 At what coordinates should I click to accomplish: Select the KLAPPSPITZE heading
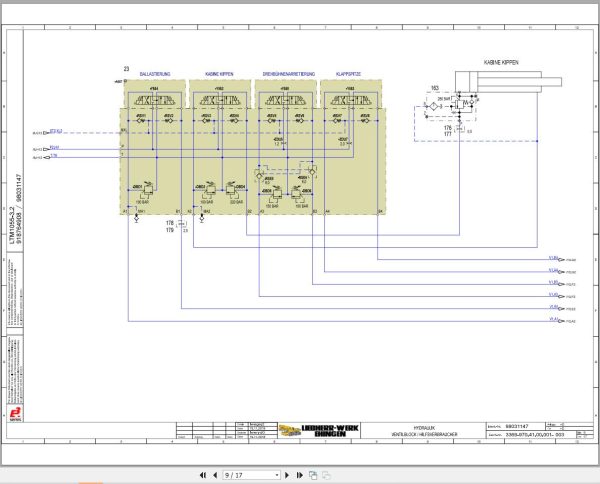pyautogui.click(x=348, y=74)
